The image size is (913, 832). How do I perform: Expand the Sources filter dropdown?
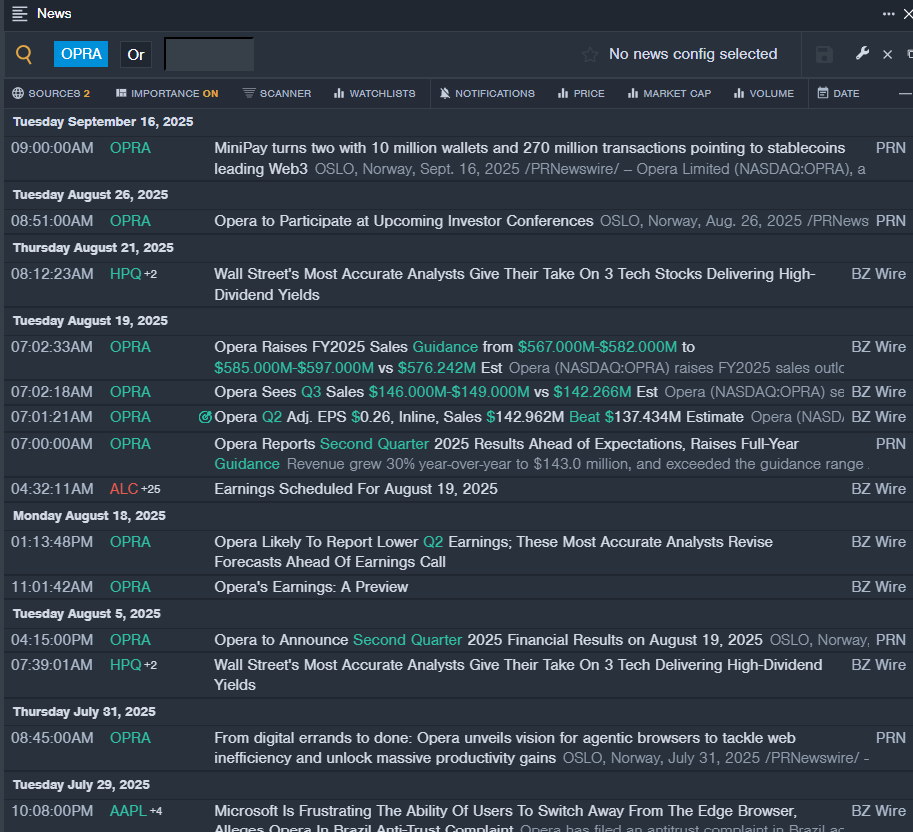pyautogui.click(x=51, y=93)
